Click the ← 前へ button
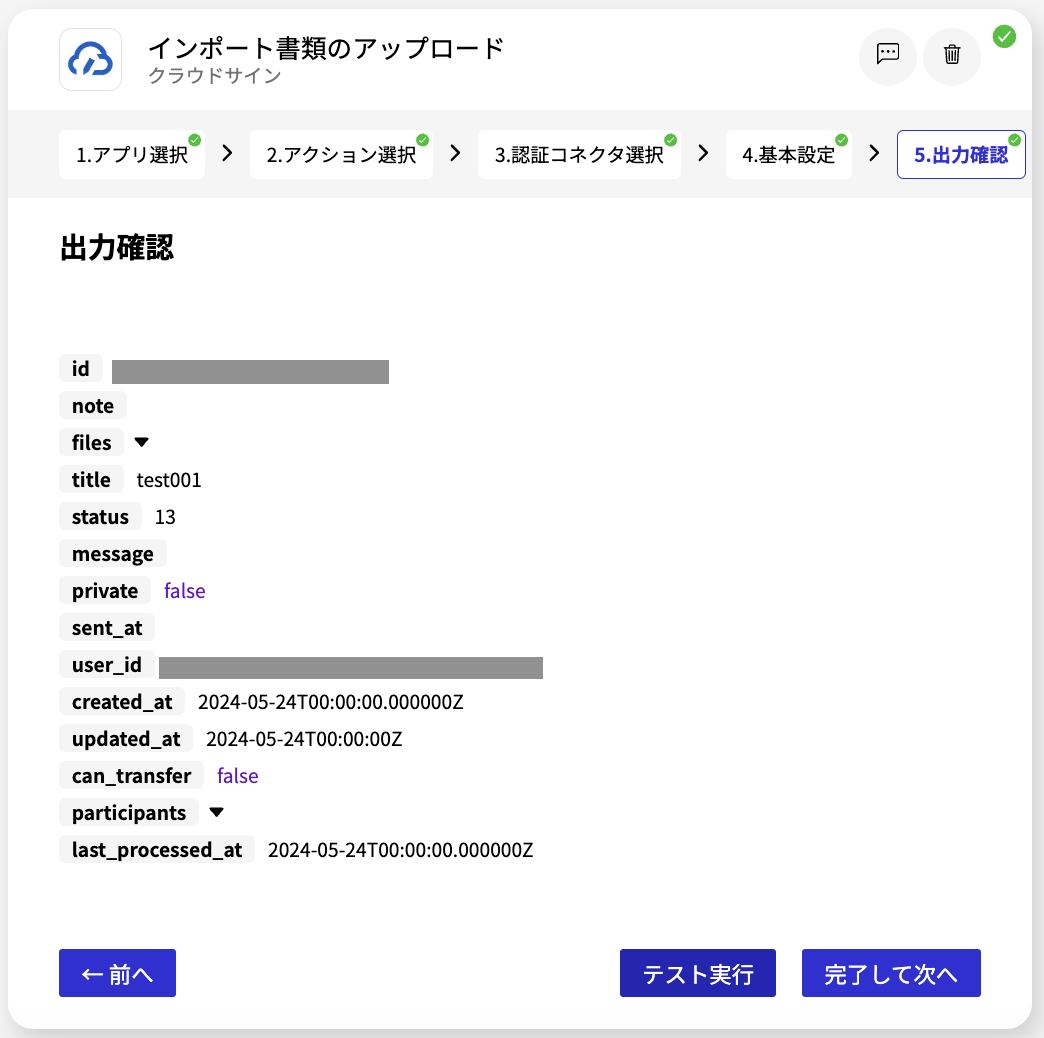This screenshot has height=1038, width=1044. click(x=117, y=973)
